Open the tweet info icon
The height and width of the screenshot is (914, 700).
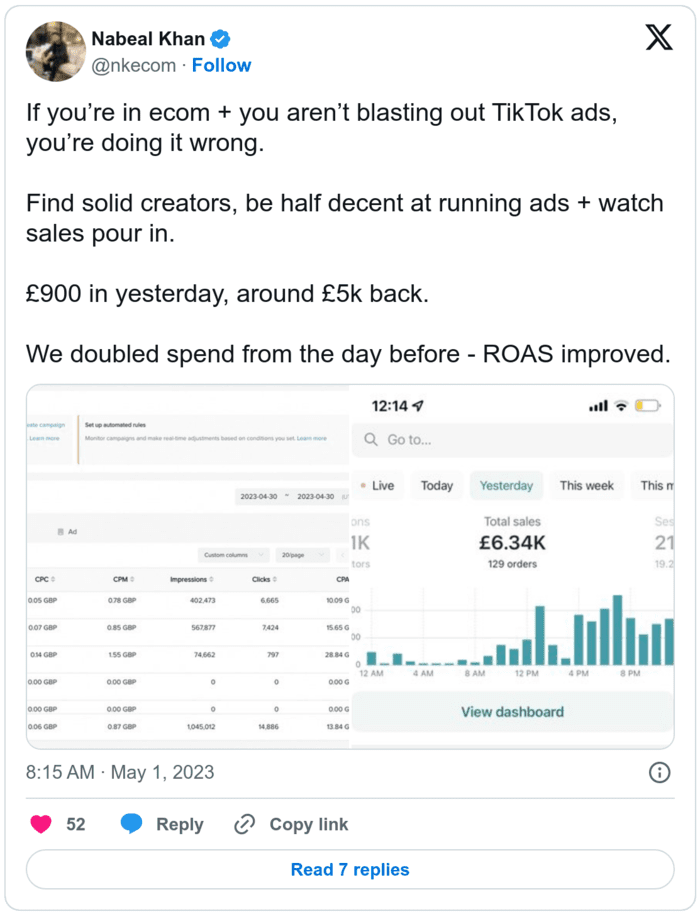point(660,772)
